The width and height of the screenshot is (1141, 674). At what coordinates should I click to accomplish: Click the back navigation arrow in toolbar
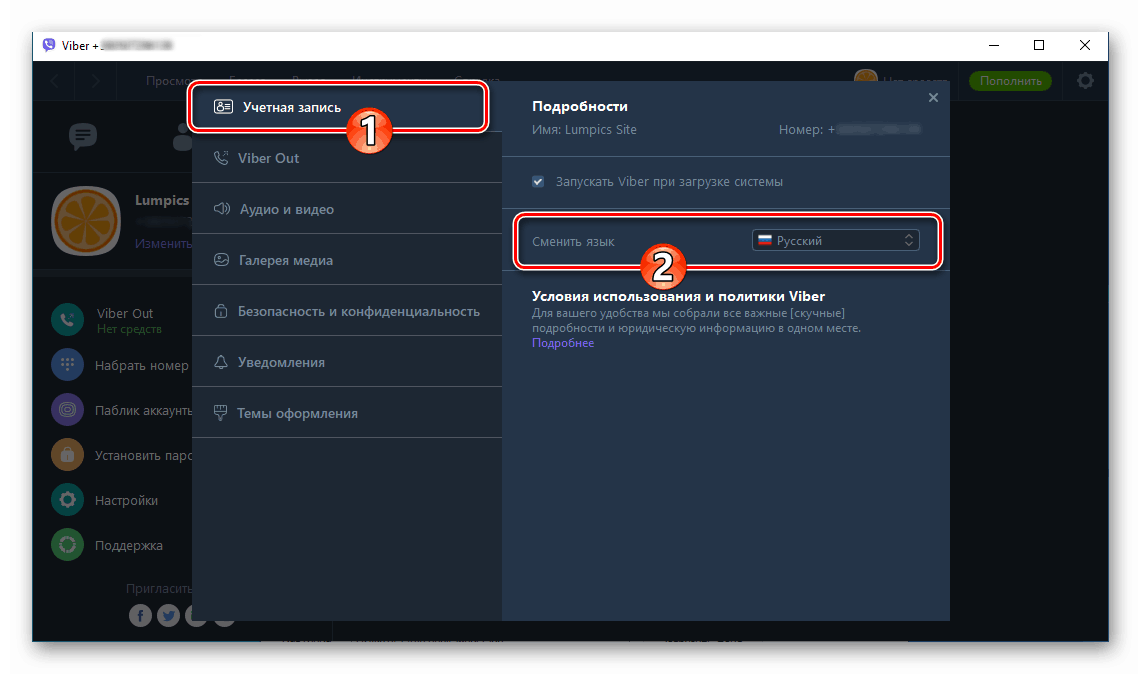coord(55,81)
